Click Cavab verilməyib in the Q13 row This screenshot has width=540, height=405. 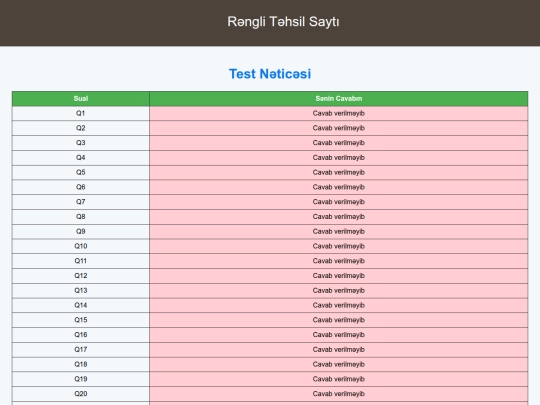tap(339, 291)
